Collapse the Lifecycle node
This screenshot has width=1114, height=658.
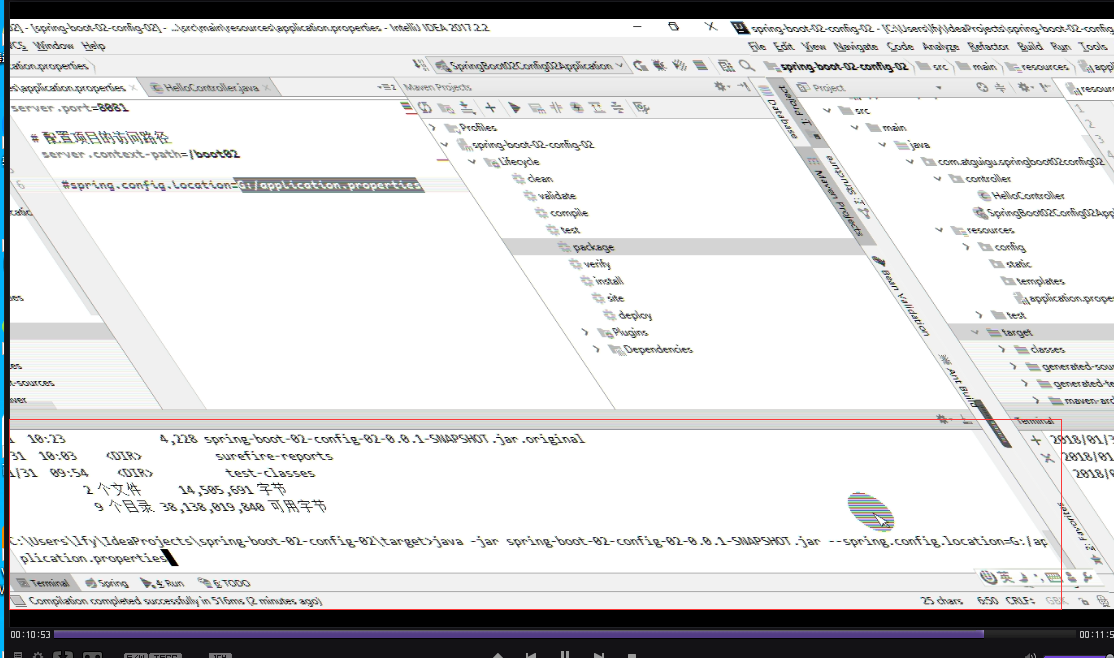[x=472, y=161]
